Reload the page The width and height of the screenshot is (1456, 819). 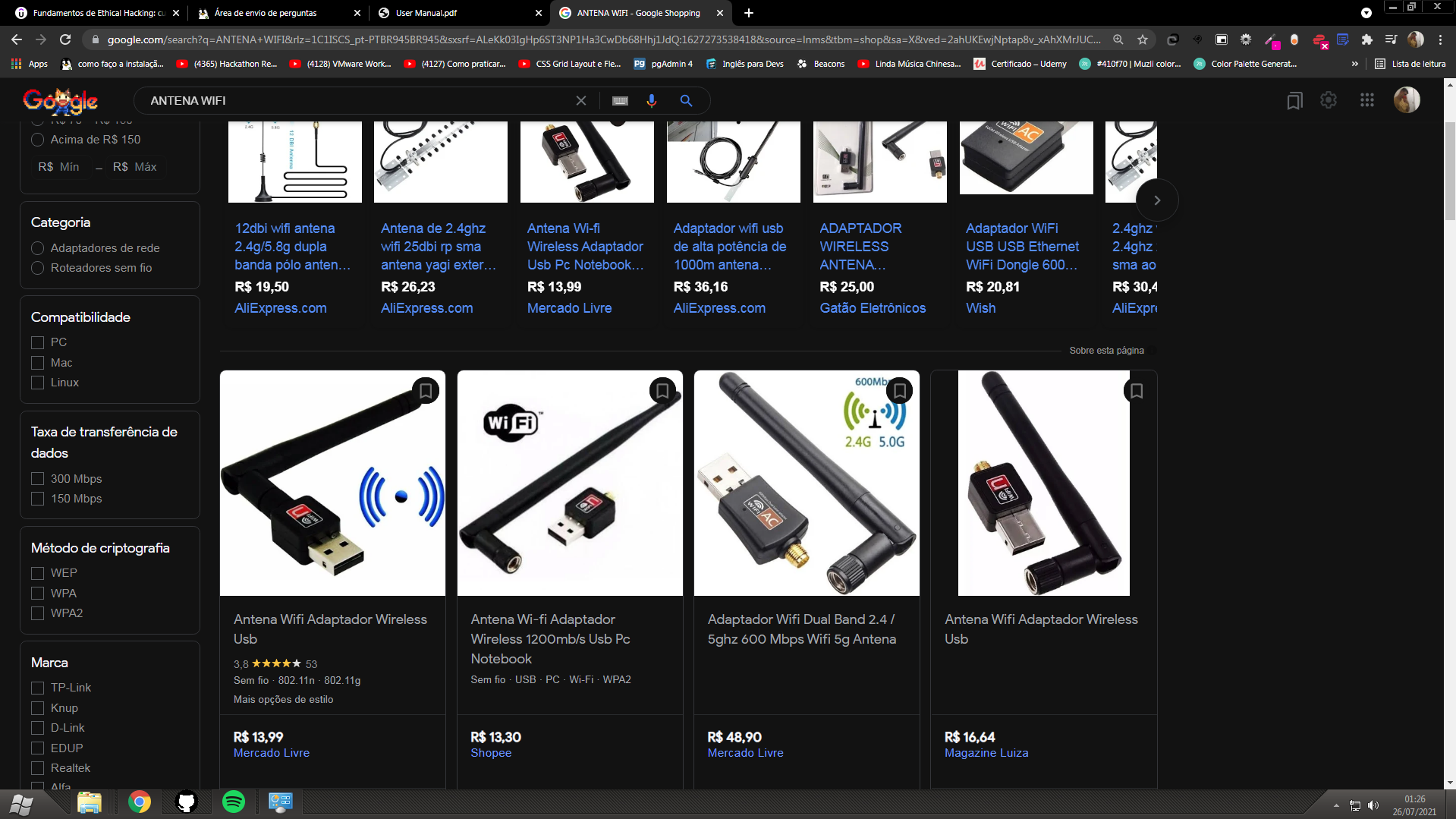point(65,39)
